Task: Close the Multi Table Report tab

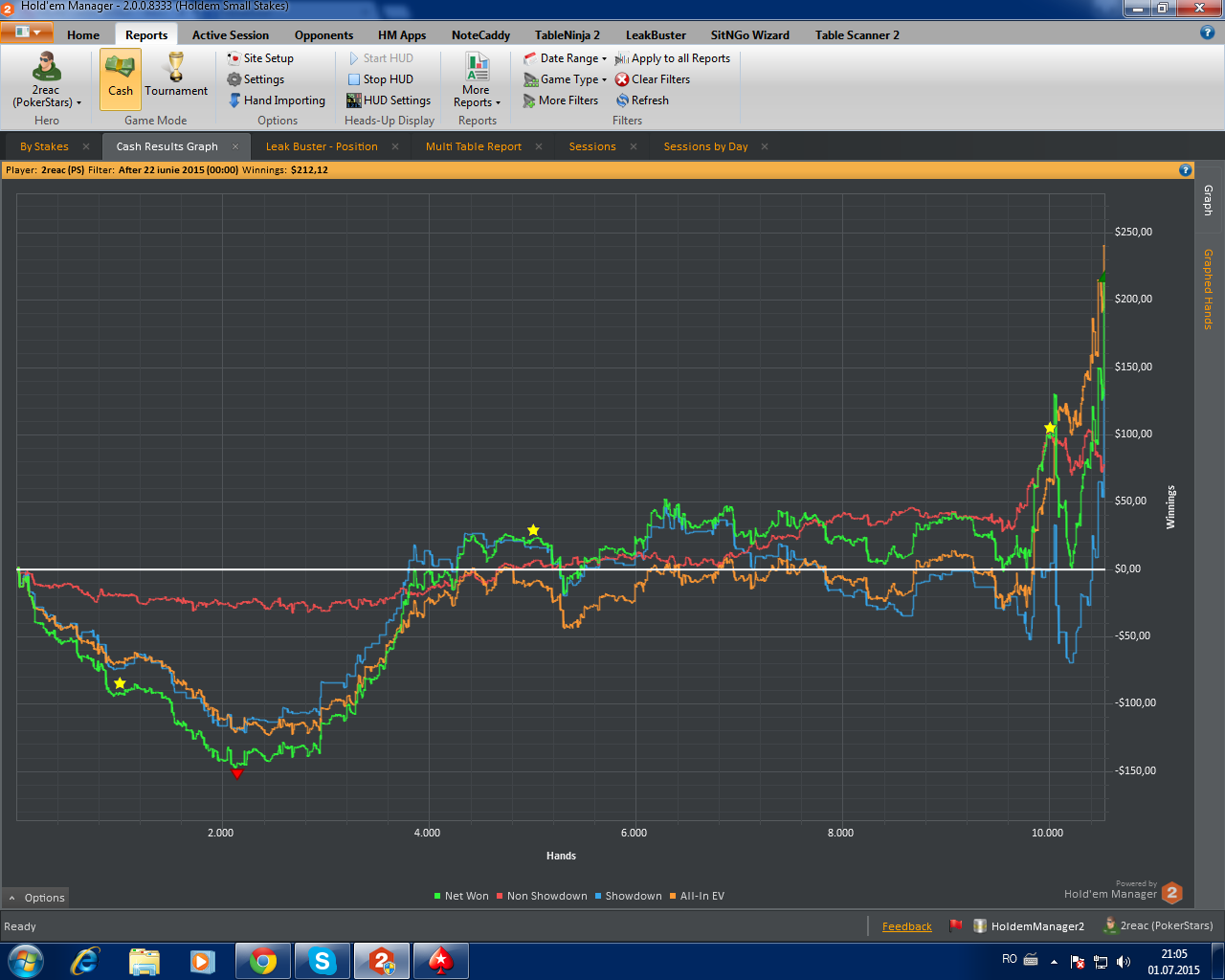Action: [x=539, y=146]
